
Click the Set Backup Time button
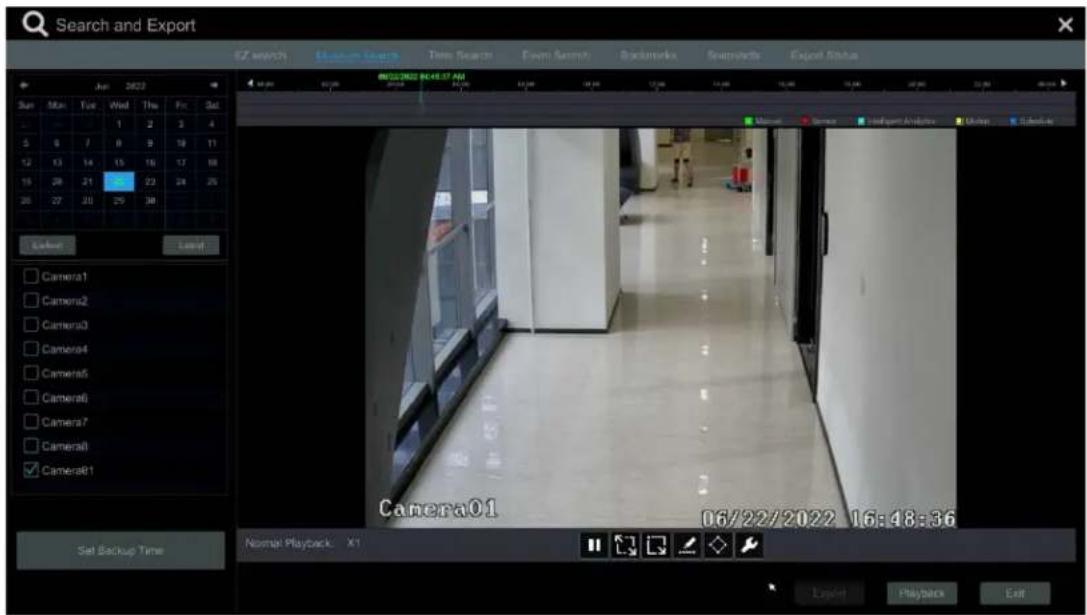pyautogui.click(x=121, y=551)
